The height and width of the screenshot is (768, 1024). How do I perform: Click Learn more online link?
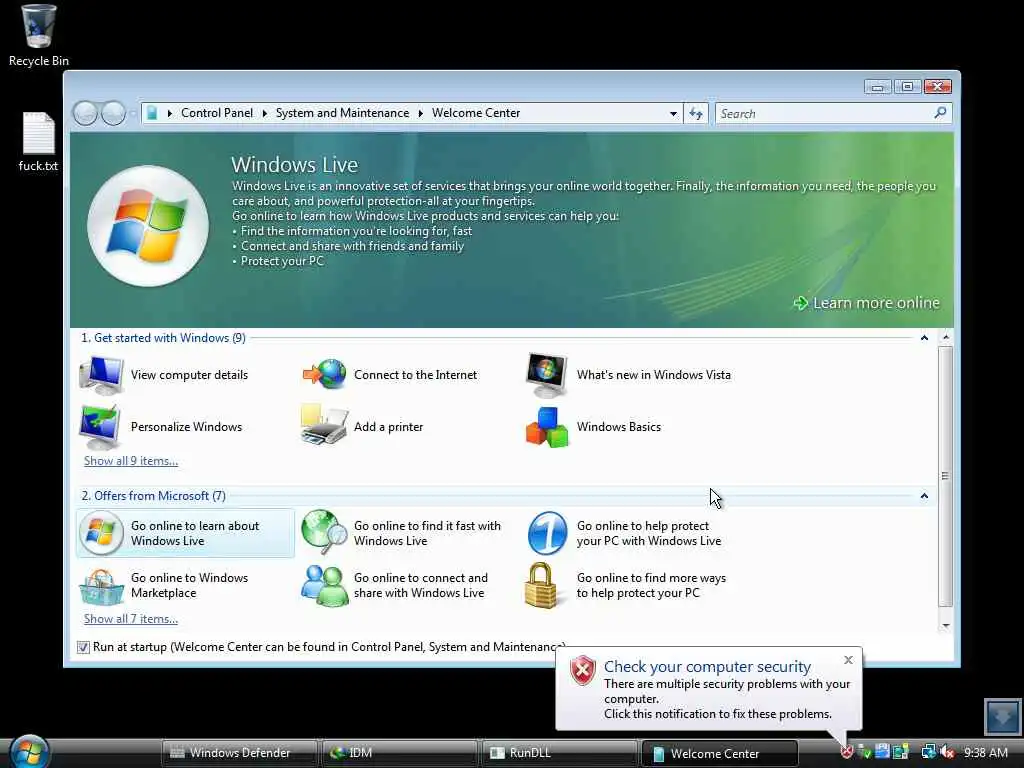867,303
